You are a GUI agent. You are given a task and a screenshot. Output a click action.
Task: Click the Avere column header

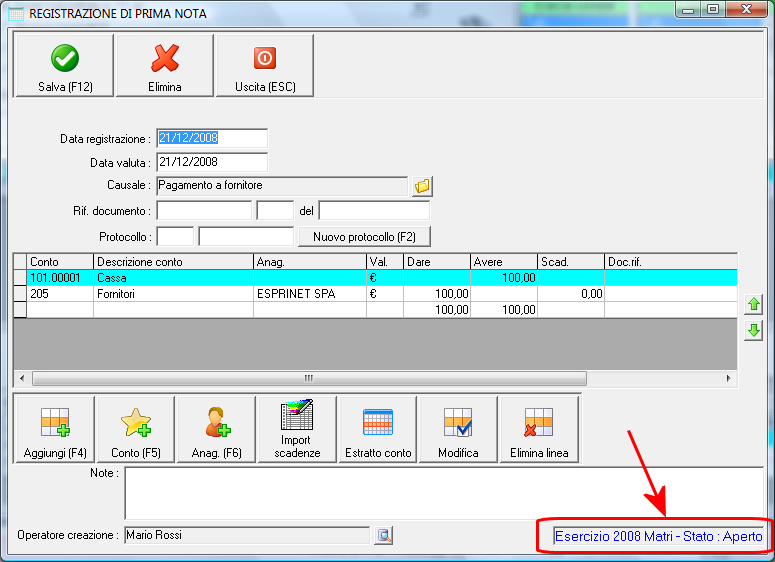504,262
